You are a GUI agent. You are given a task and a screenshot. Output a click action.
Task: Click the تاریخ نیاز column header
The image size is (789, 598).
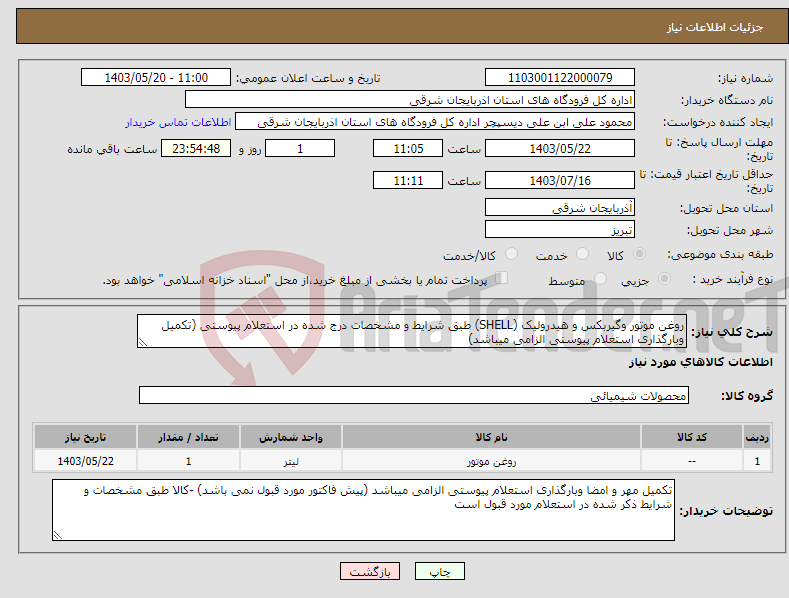click(x=85, y=437)
